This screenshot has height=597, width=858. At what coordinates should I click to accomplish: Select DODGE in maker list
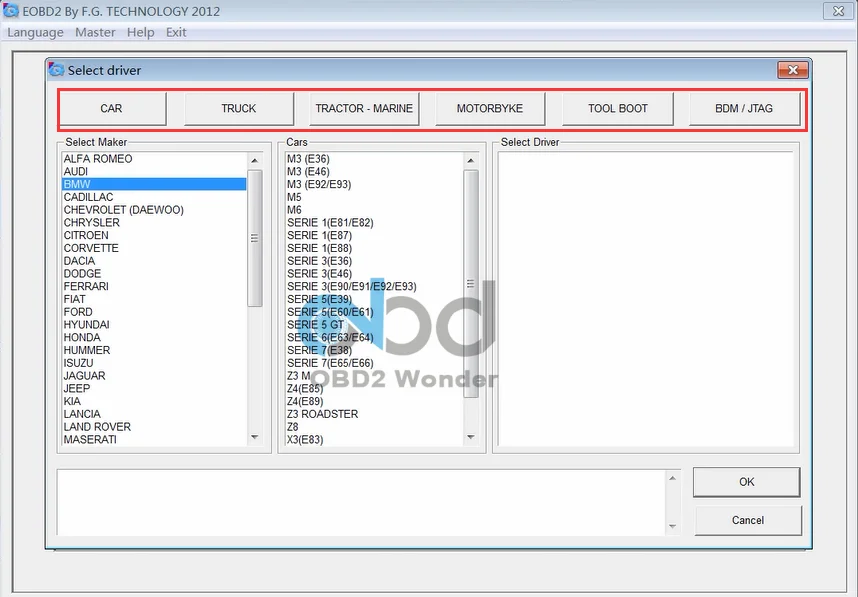154,274
